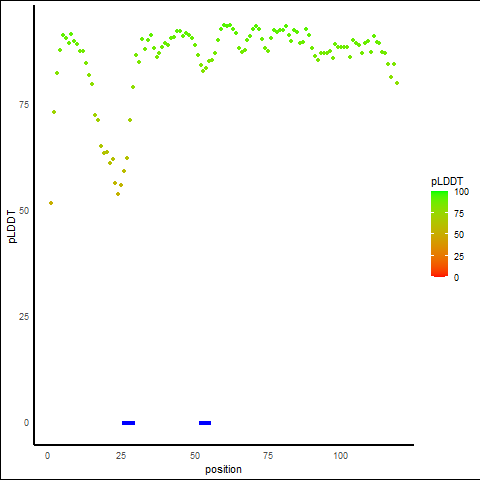Click the right blue bar near position 53
This screenshot has width=480, height=480.
tap(205, 423)
